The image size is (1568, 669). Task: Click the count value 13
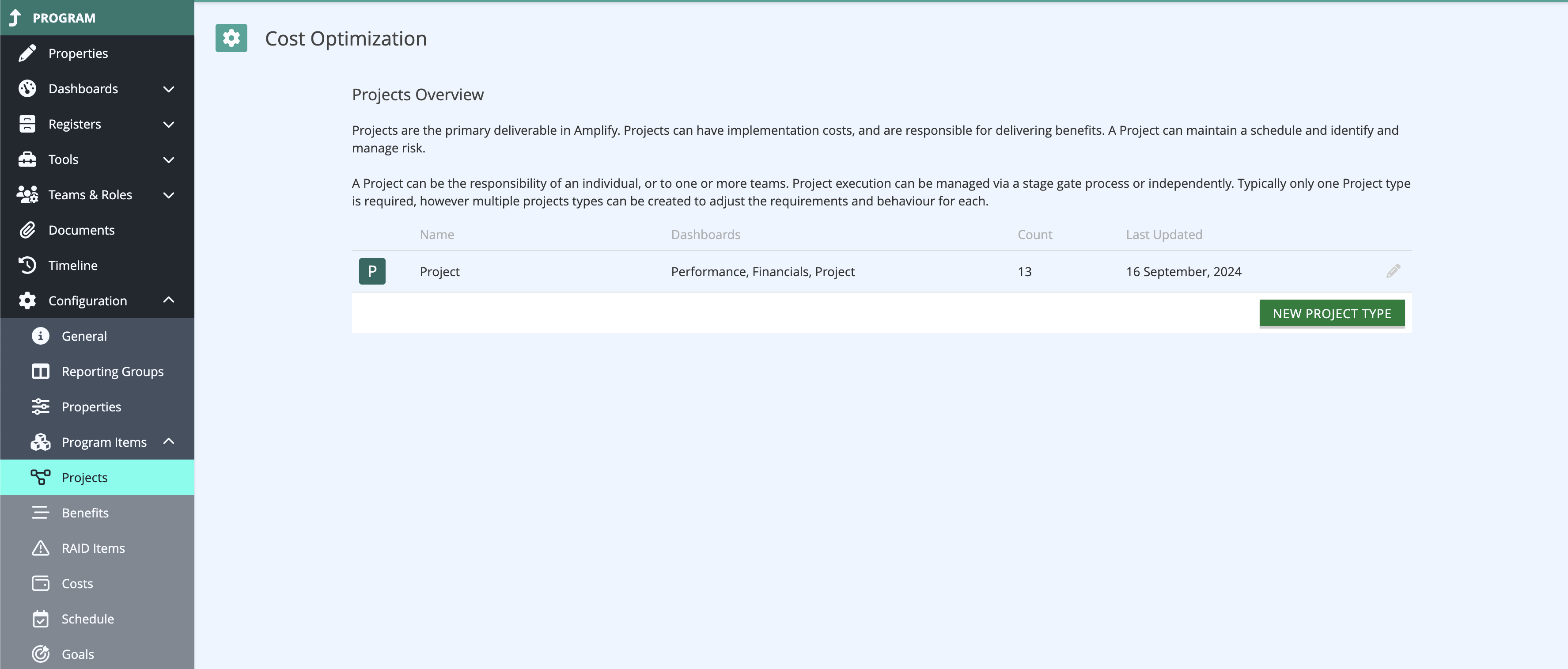(1024, 271)
